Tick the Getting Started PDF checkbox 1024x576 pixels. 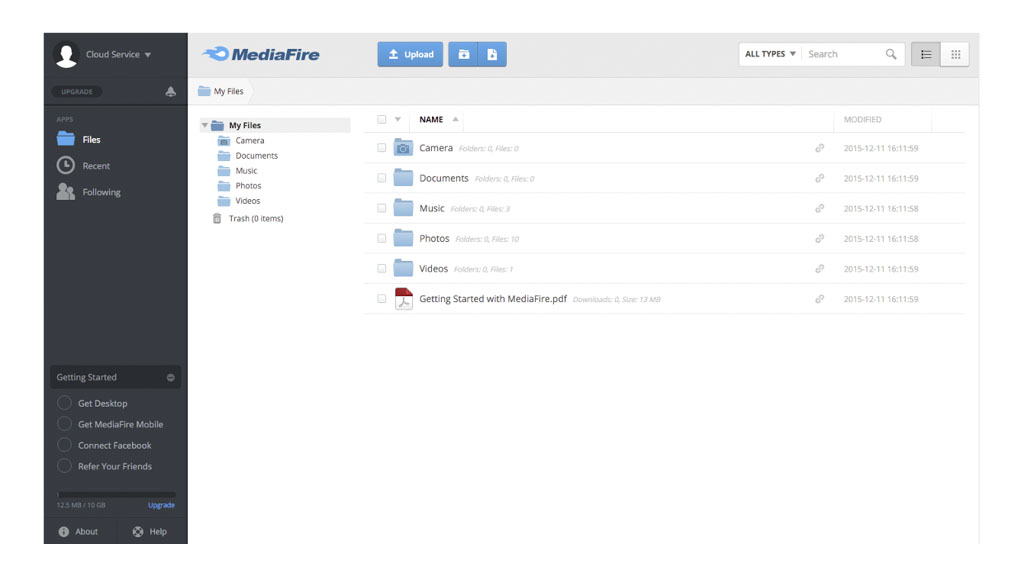pos(382,299)
